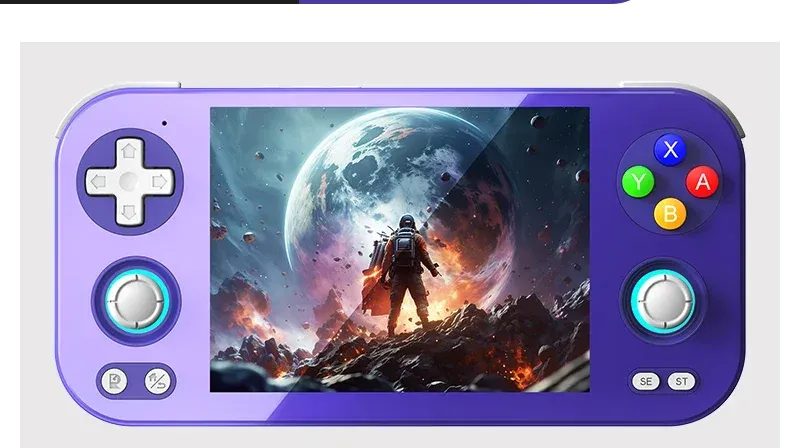The image size is (800, 448).
Task: Click the D-pad right arrow
Action: 160,181
